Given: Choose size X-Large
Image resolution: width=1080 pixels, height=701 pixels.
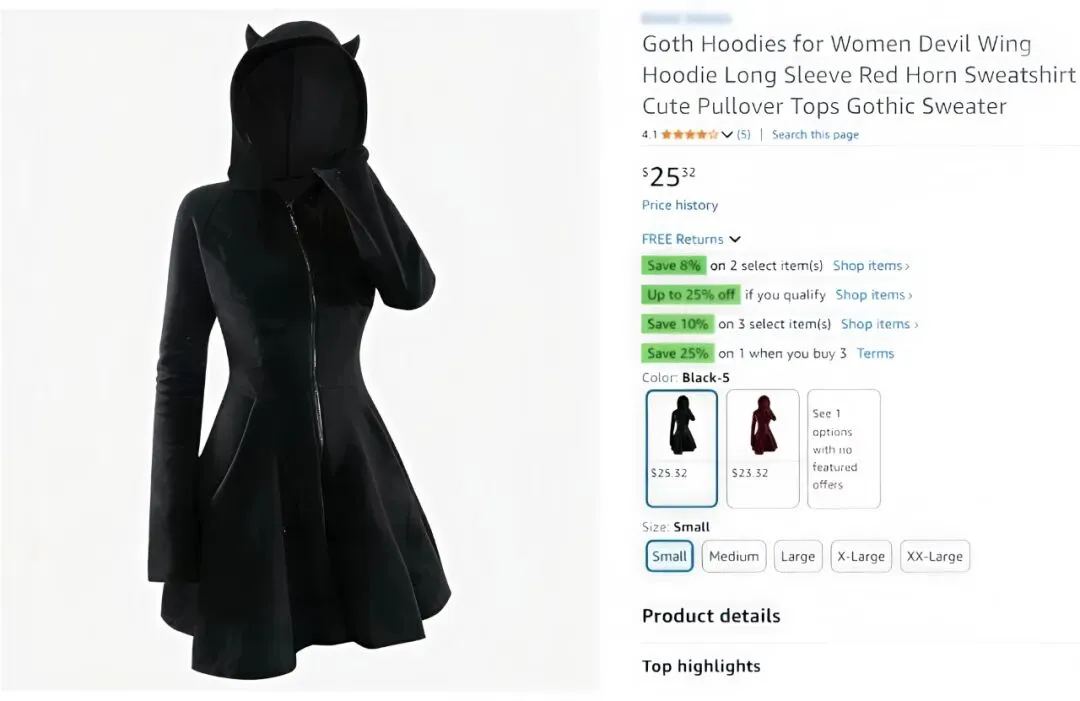Looking at the screenshot, I should pyautogui.click(x=861, y=556).
